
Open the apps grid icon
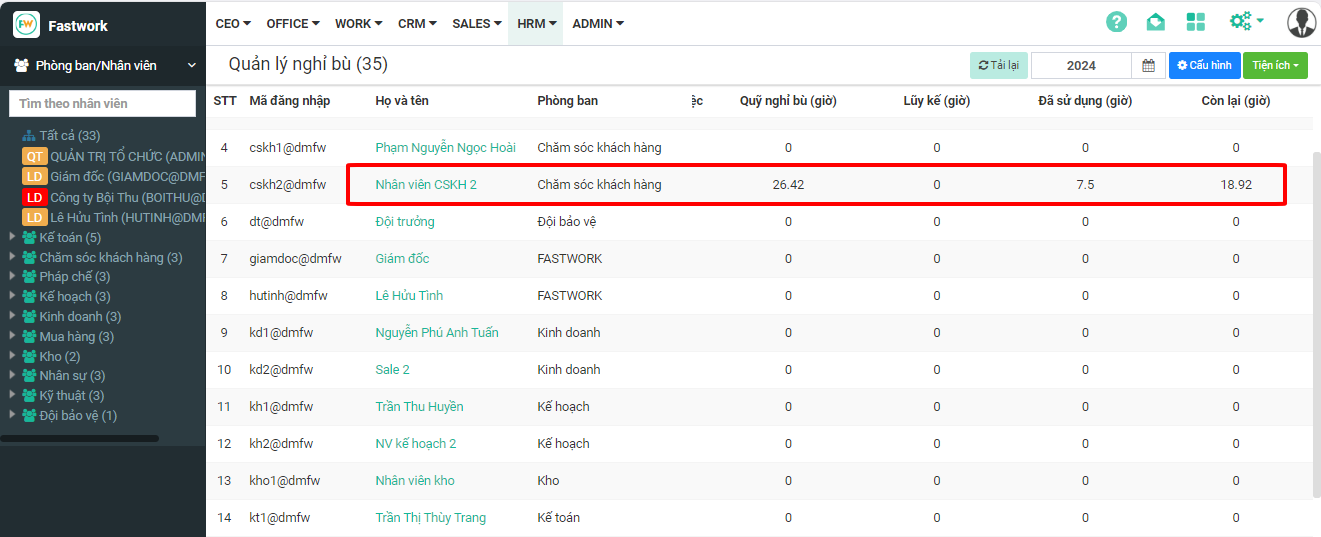tap(1195, 22)
